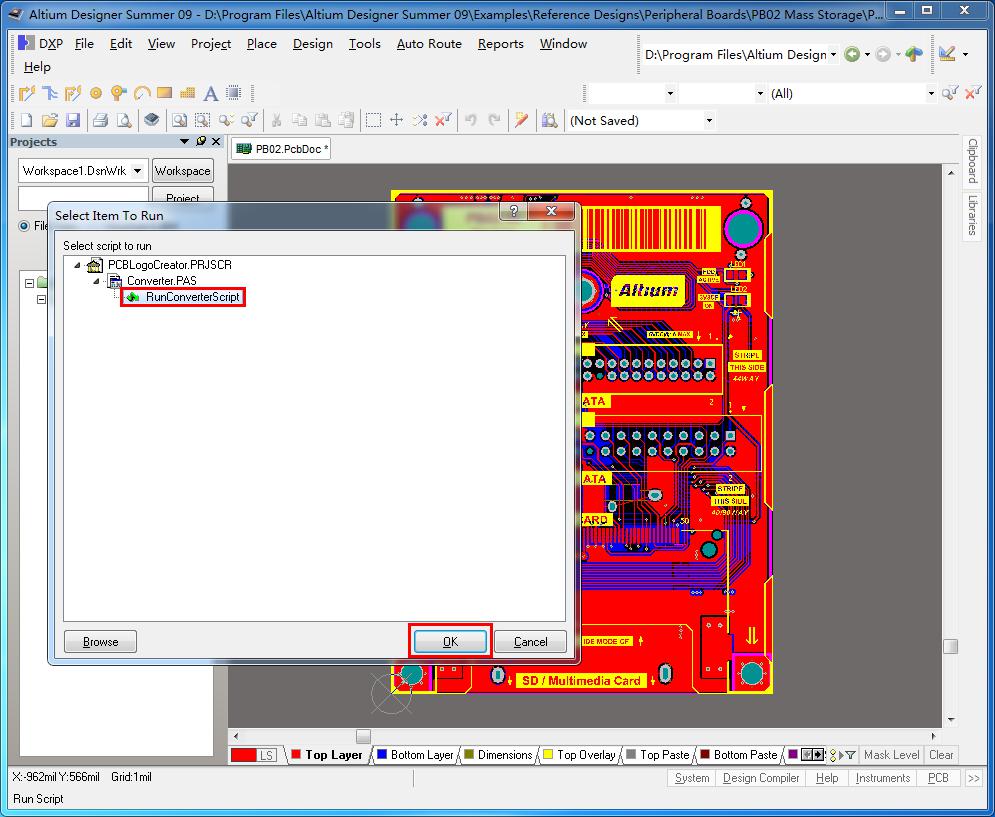Select the place fill rectangle tool
995x817 pixels.
pyautogui.click(x=164, y=93)
